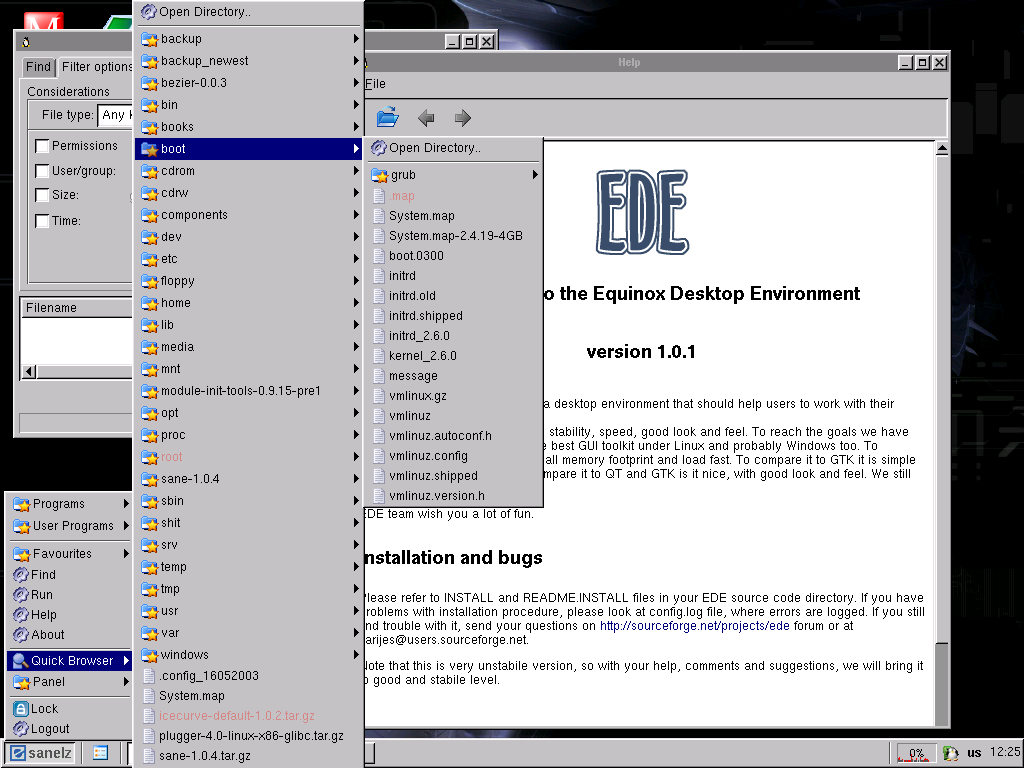Click the penguin icon in Find window titlebar
1024x768 pixels.
tap(26, 42)
